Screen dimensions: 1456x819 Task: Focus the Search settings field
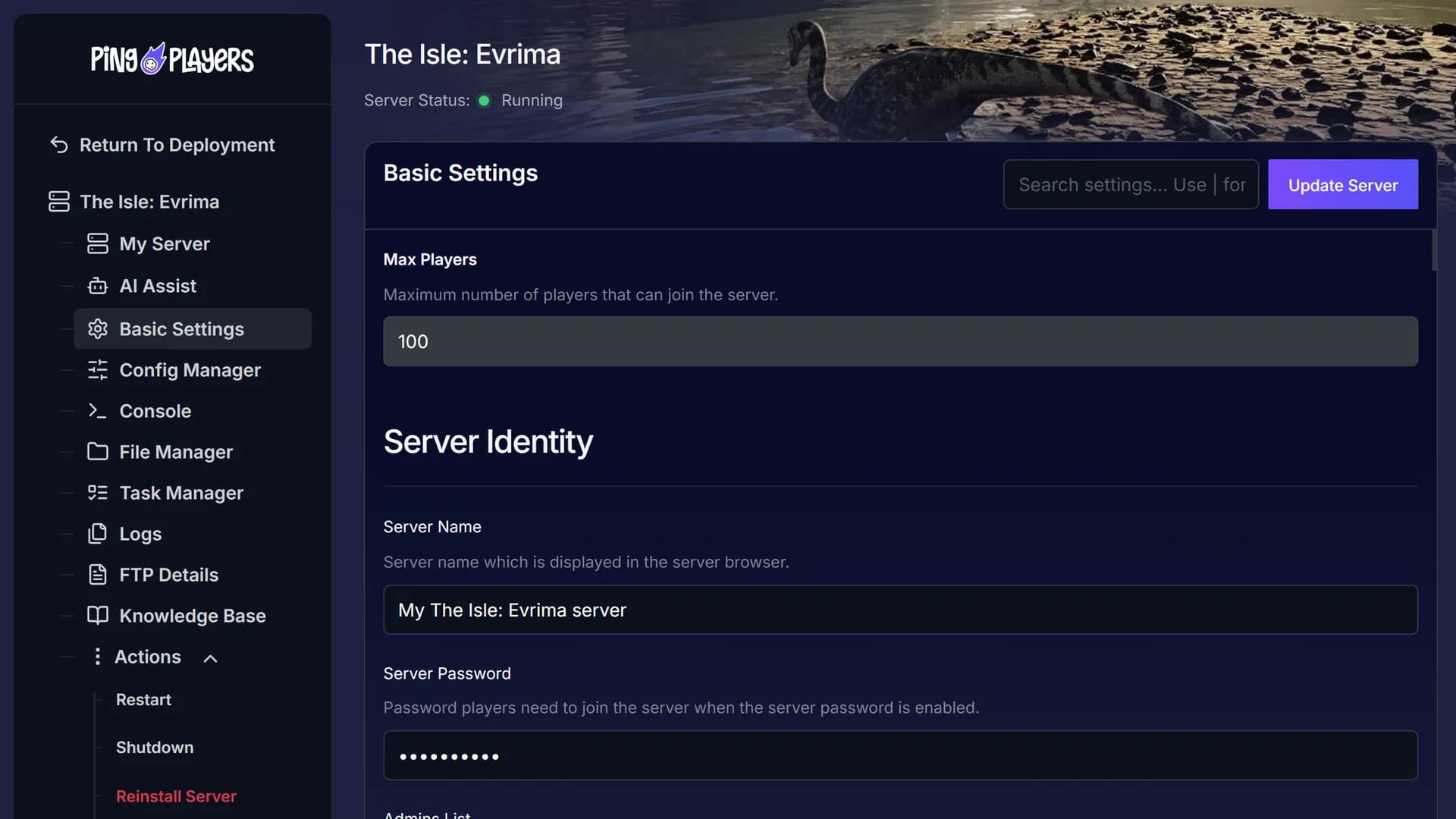[x=1131, y=184]
